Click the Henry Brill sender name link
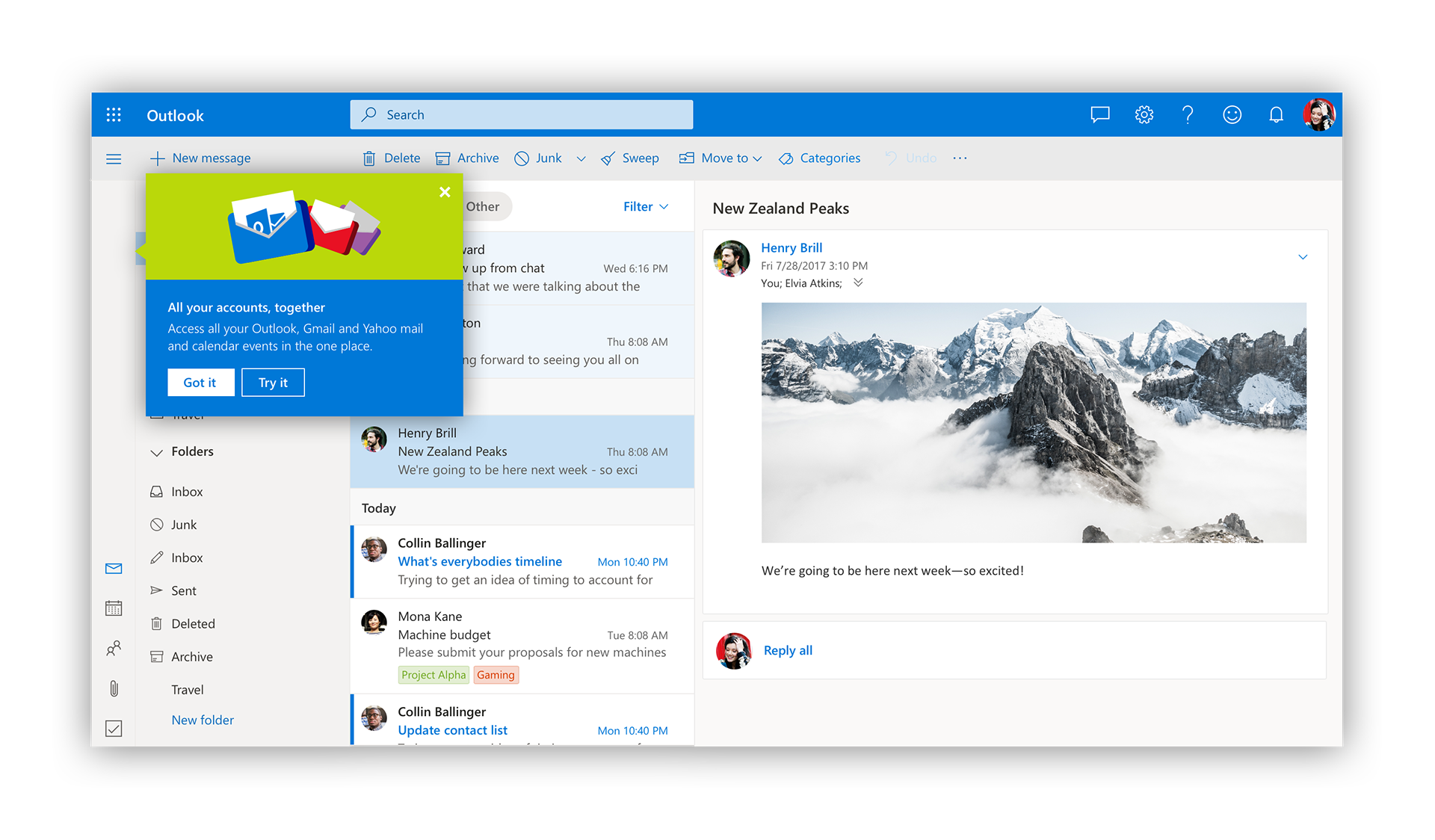The width and height of the screenshot is (1435, 840). tap(791, 248)
